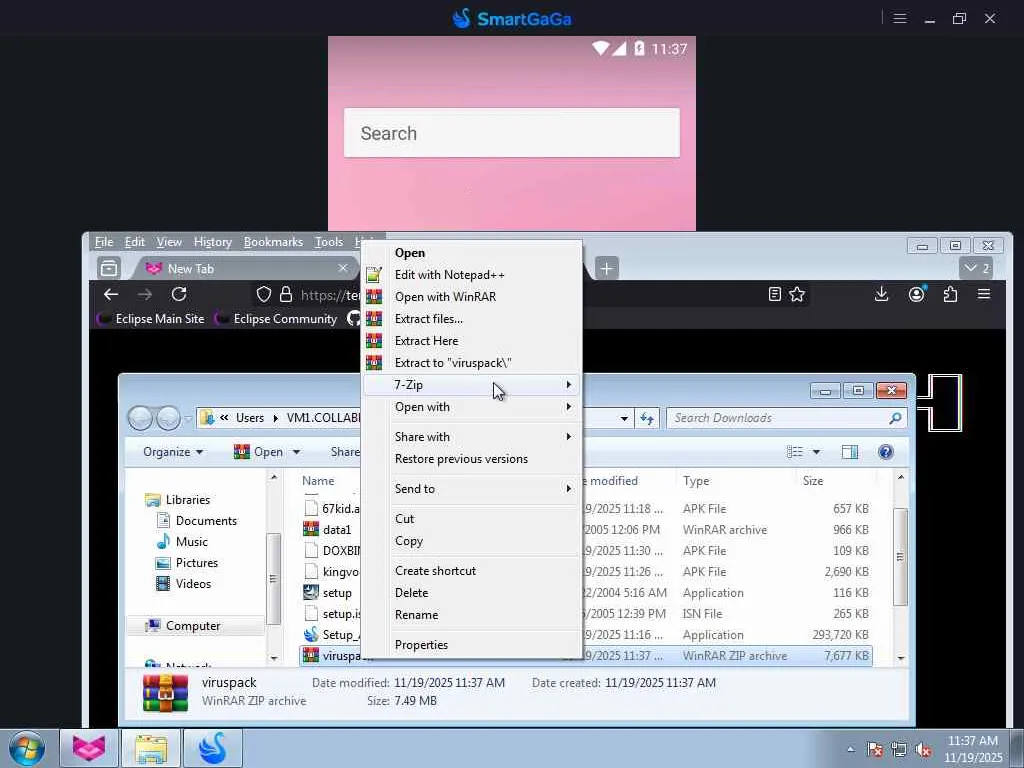This screenshot has height=768, width=1024.
Task: Open Eclipse Community bookmark
Action: (x=278, y=319)
